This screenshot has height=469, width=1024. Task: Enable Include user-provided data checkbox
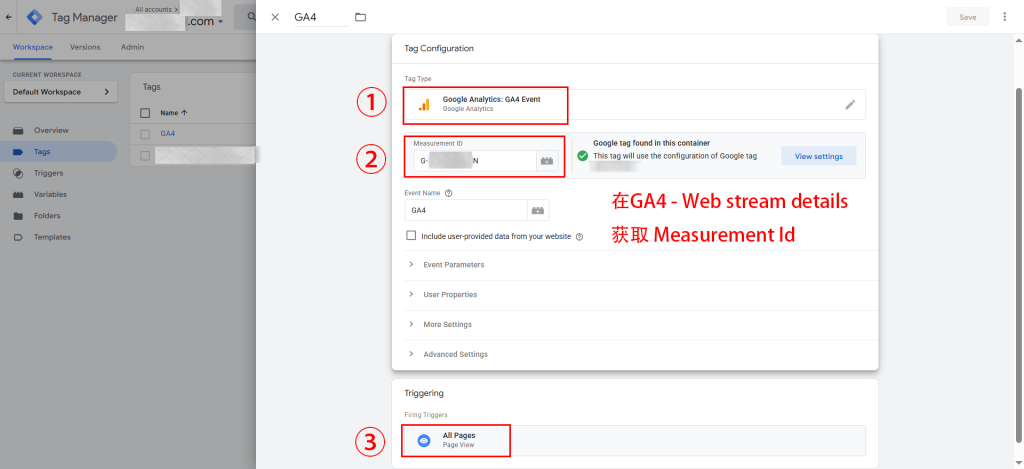(x=411, y=236)
